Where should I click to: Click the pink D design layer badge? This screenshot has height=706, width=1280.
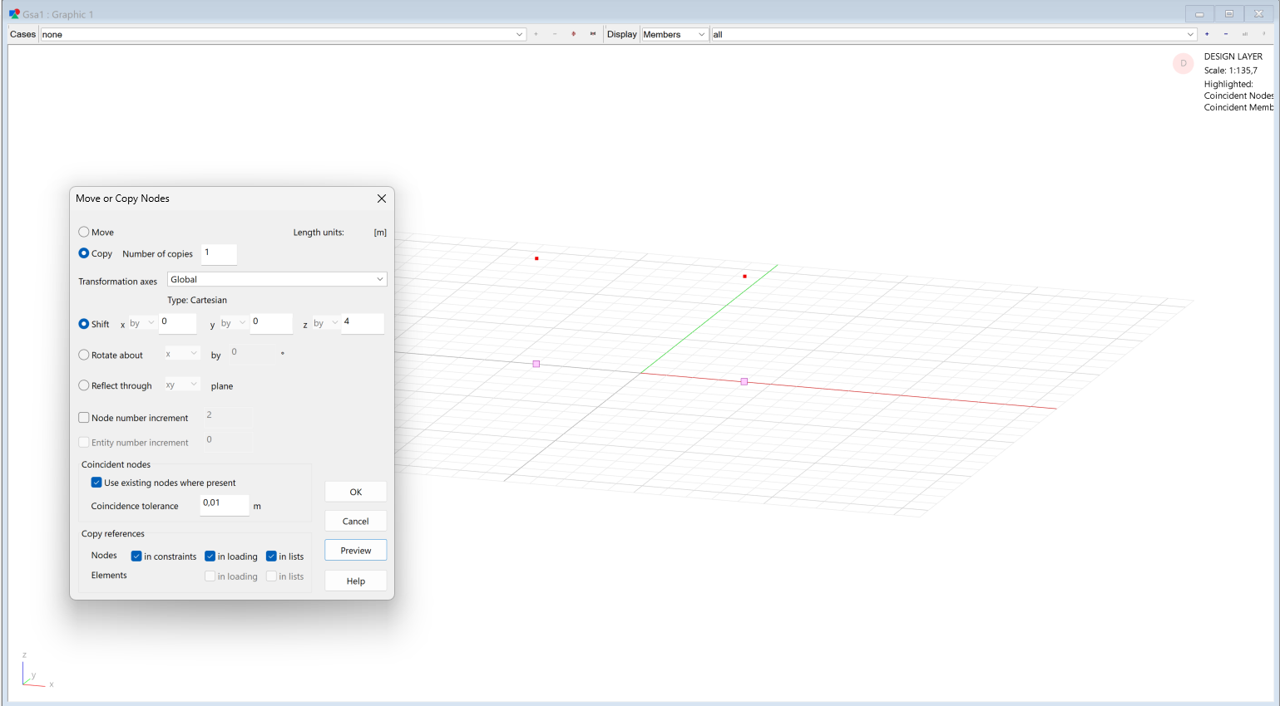[x=1183, y=63]
